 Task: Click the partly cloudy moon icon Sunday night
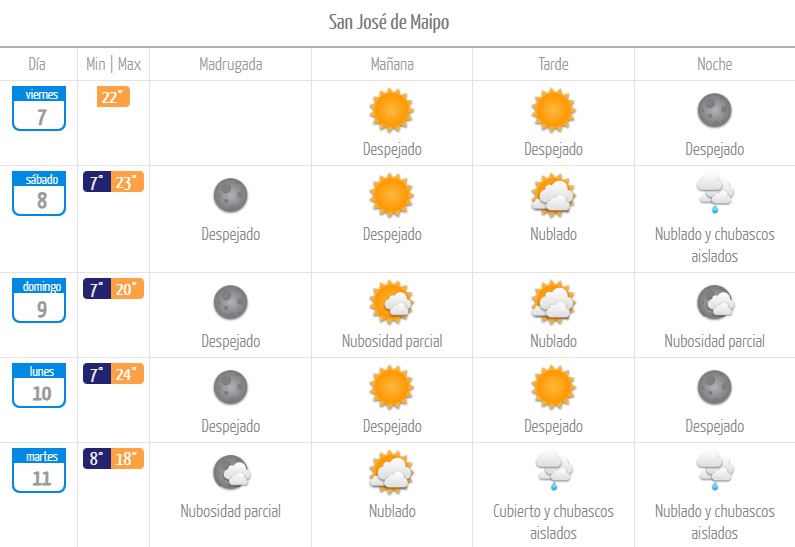[715, 301]
